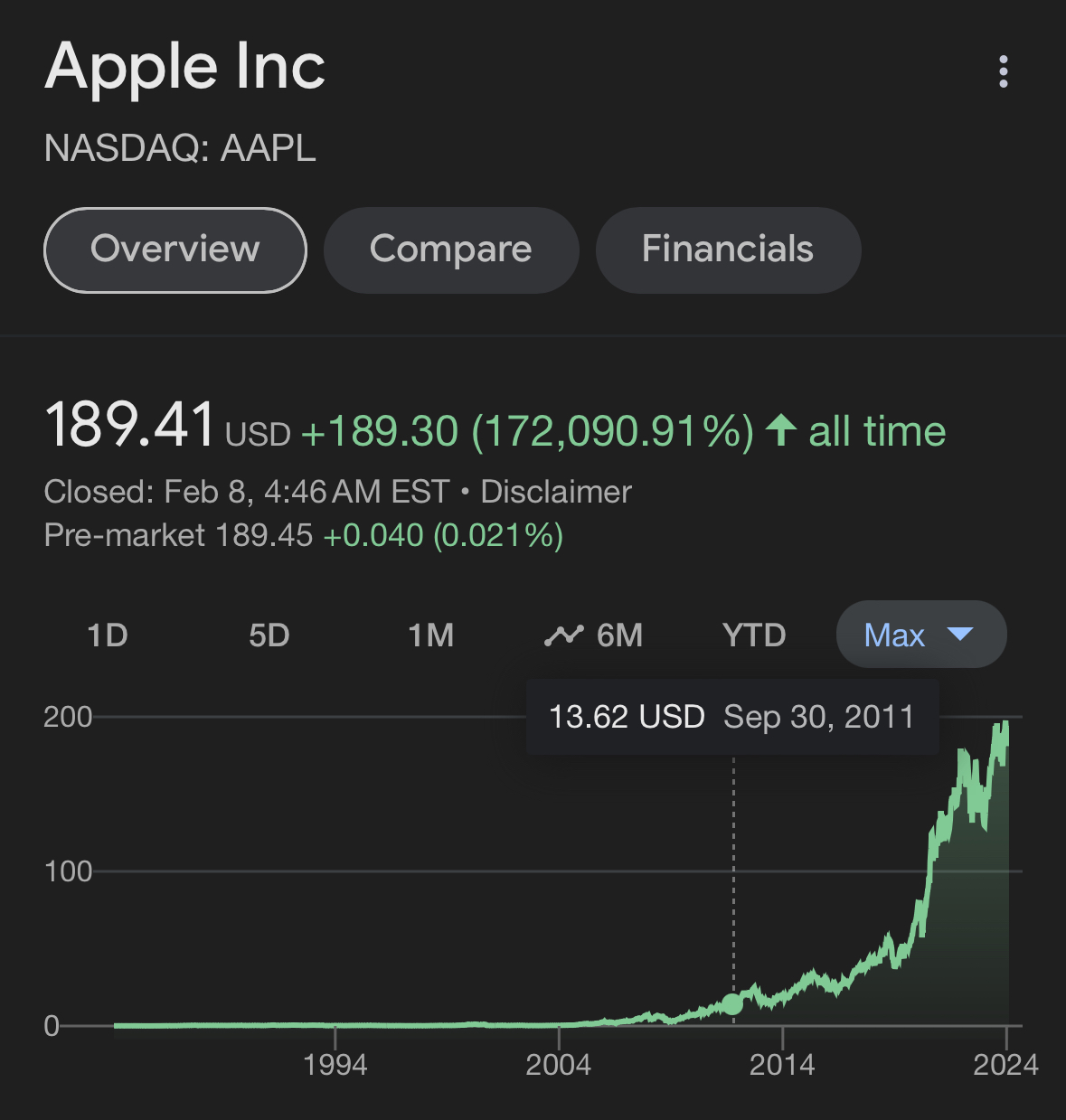Select the 1M time range
This screenshot has width=1066, height=1120.
430,635
